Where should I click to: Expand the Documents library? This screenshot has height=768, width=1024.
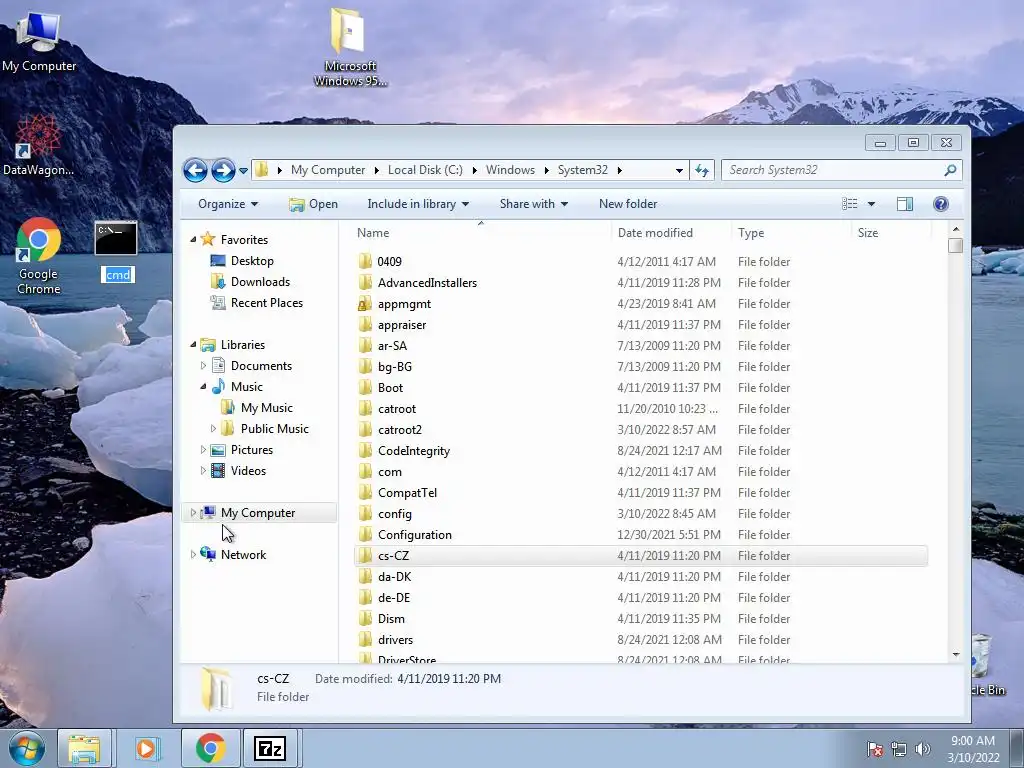click(203, 366)
